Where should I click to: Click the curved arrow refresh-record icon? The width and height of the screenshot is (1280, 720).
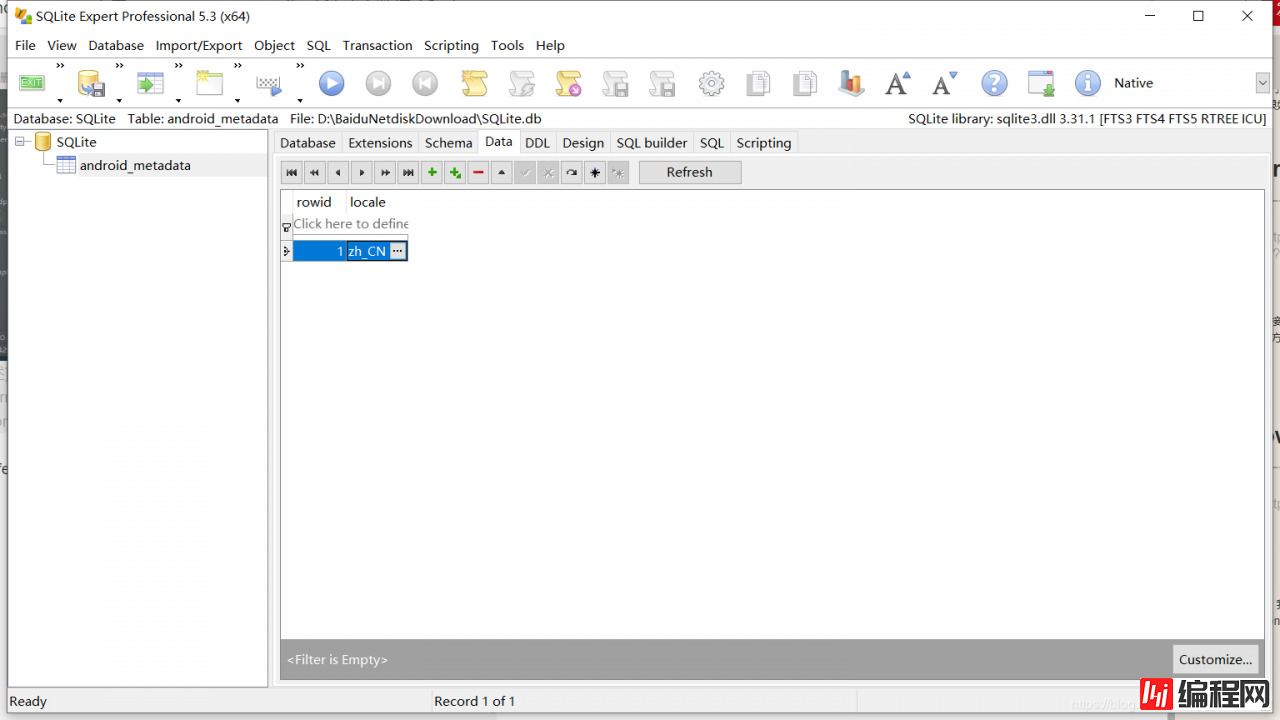(571, 172)
